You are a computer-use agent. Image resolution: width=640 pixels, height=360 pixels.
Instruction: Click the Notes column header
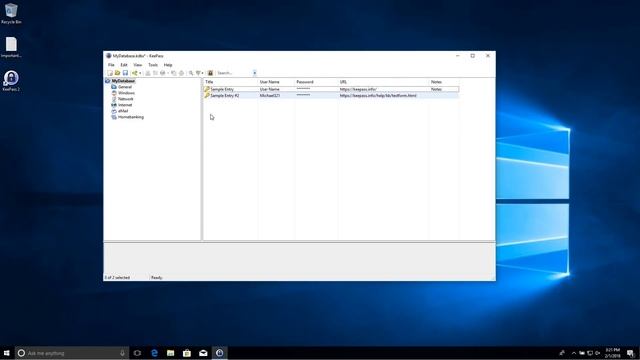click(x=444, y=82)
